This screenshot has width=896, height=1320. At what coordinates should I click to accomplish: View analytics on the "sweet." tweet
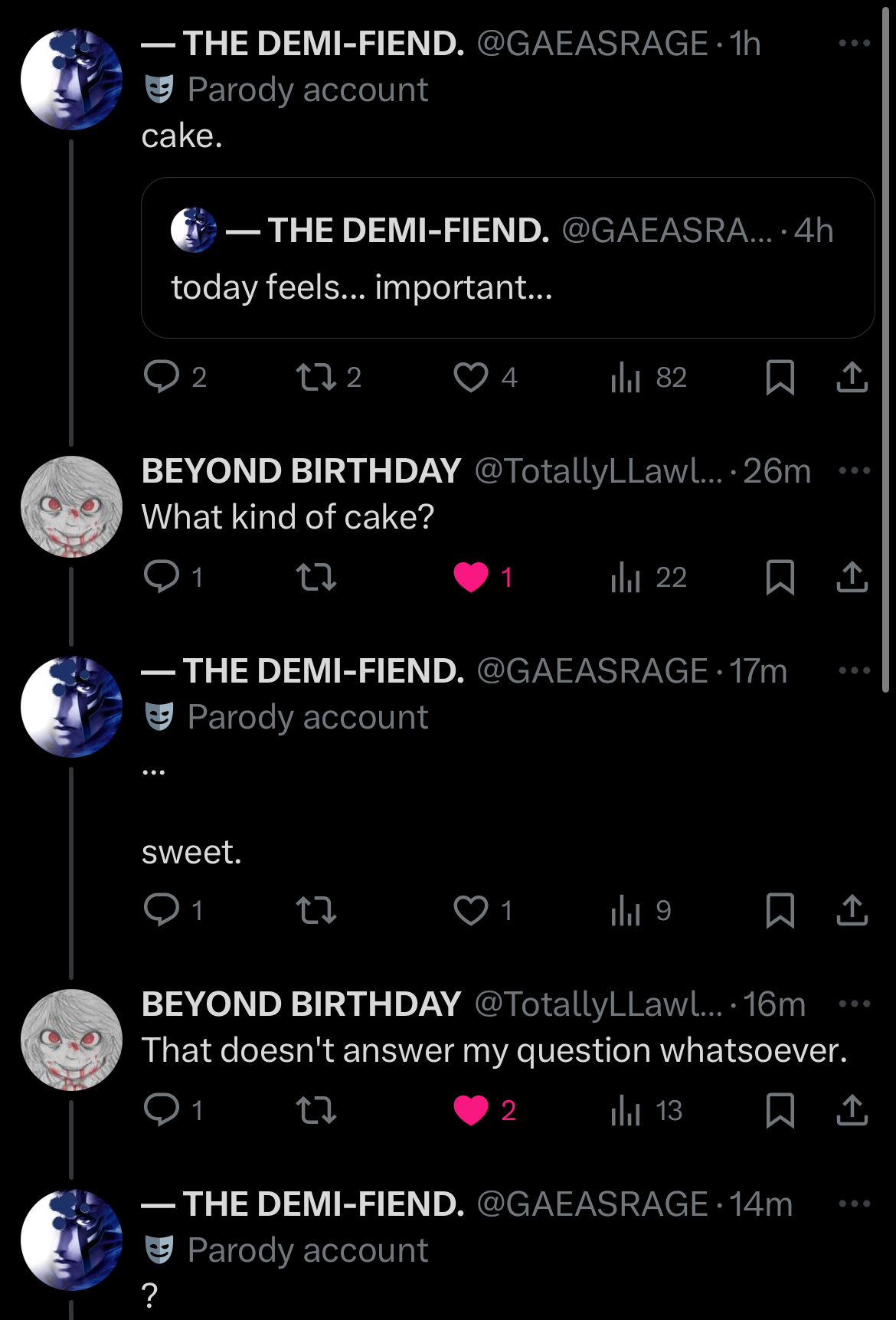click(626, 911)
